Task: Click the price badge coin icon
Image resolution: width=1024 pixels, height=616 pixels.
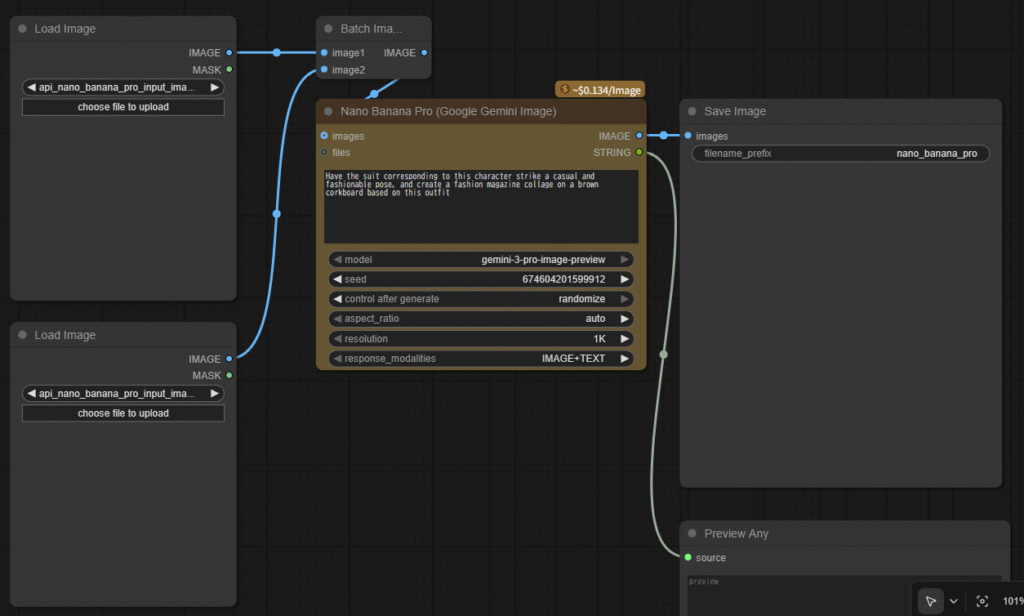Action: pos(565,90)
